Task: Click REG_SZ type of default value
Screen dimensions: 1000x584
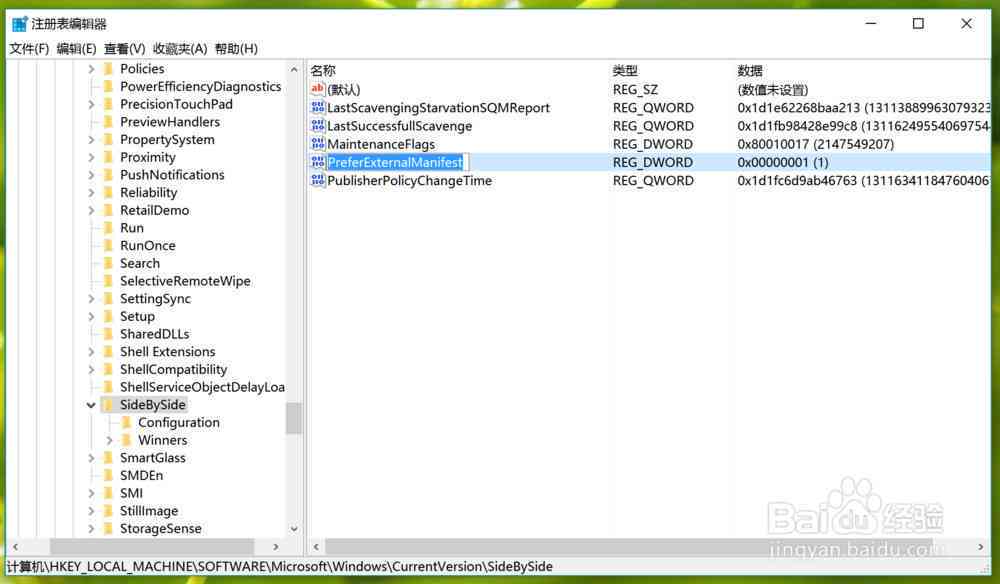Action: (x=635, y=89)
